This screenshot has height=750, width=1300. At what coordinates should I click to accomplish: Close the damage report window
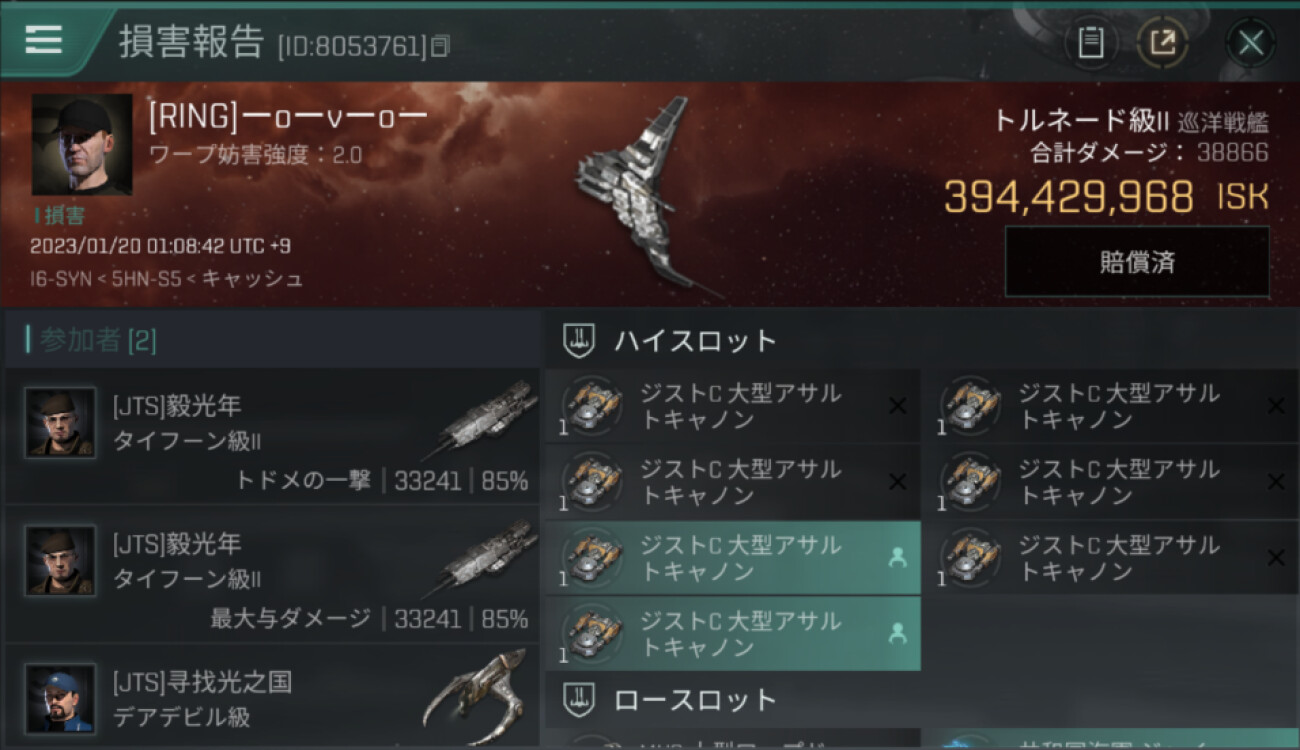1251,43
